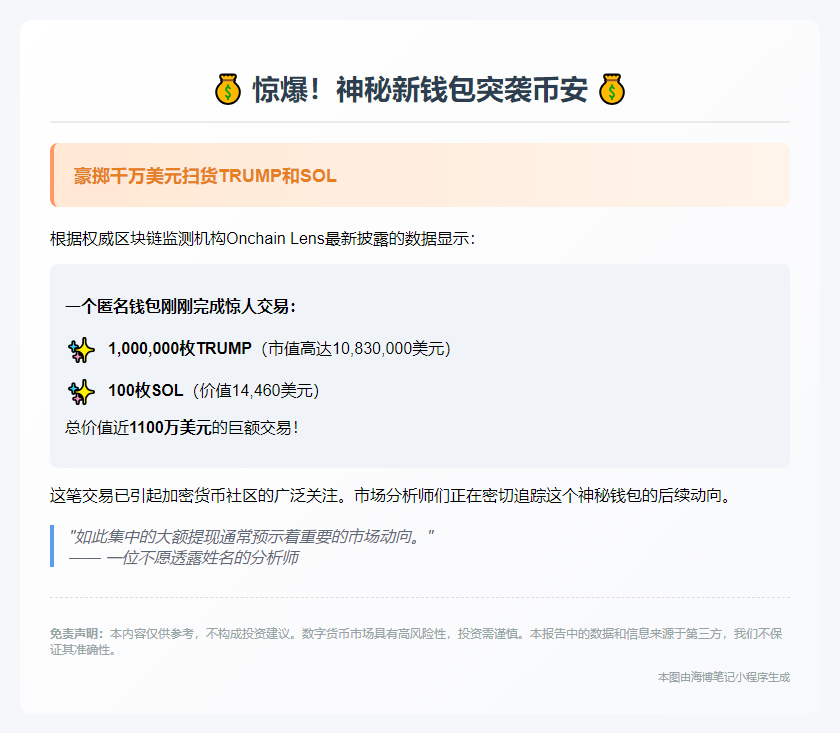Click the sparkle icon beside the 100枚SOL line

tap(81, 392)
